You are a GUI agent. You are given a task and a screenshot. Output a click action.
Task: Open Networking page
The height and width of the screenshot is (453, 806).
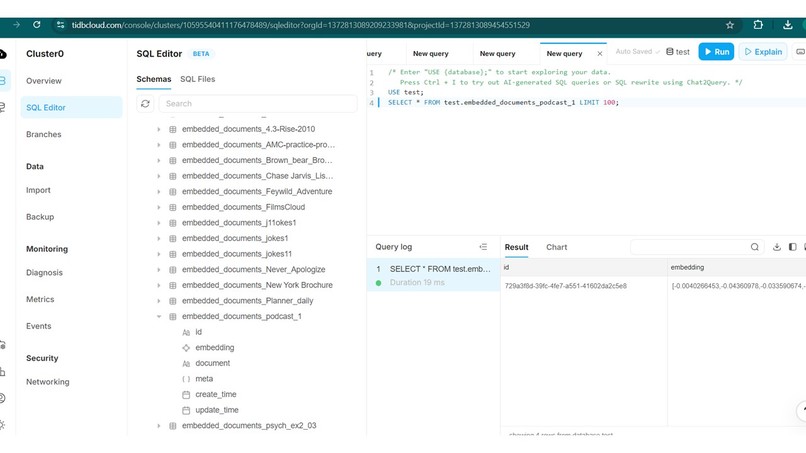click(x=48, y=382)
